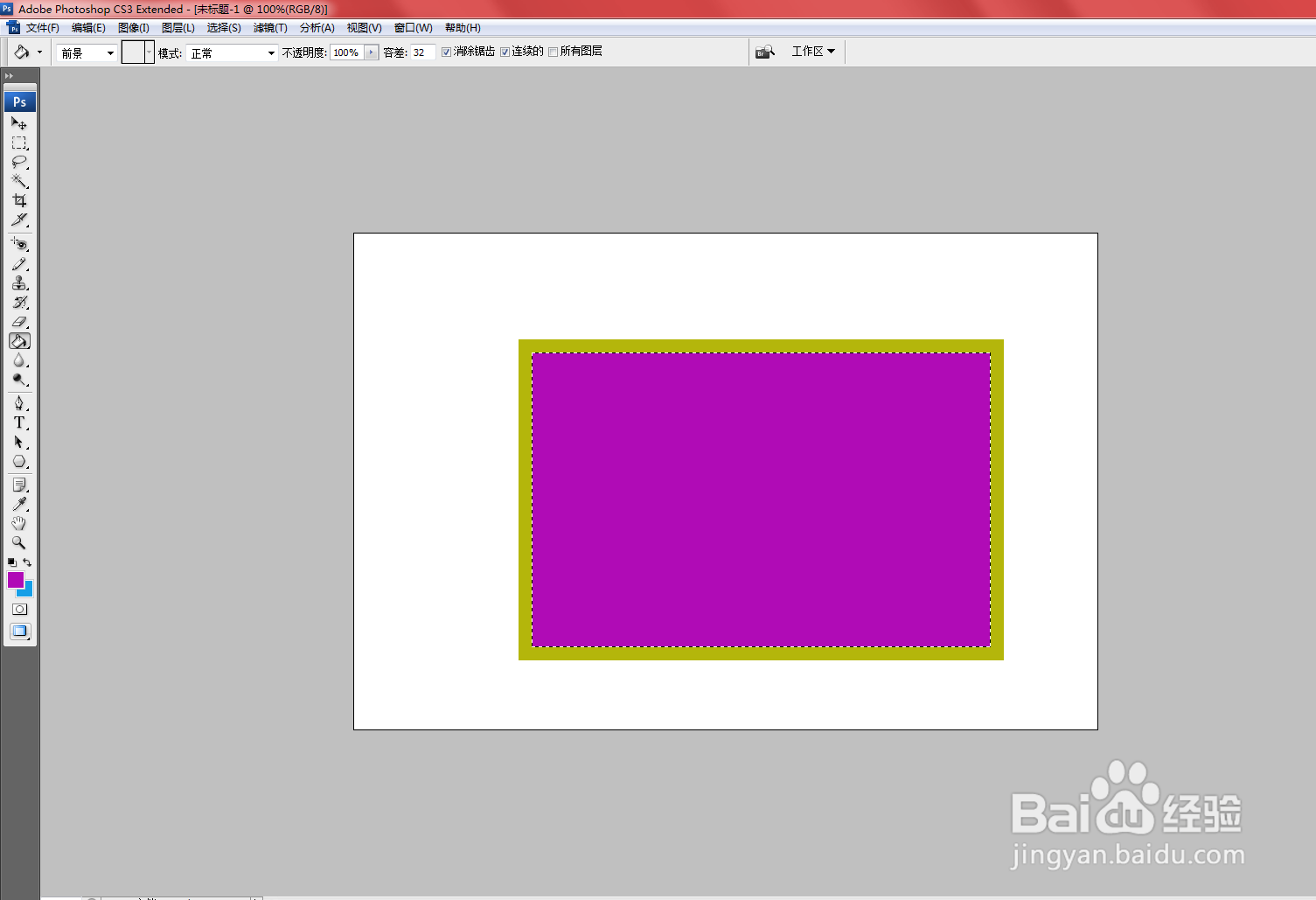Reset default foreground and background colors
The width and height of the screenshot is (1316, 900).
coord(11,562)
